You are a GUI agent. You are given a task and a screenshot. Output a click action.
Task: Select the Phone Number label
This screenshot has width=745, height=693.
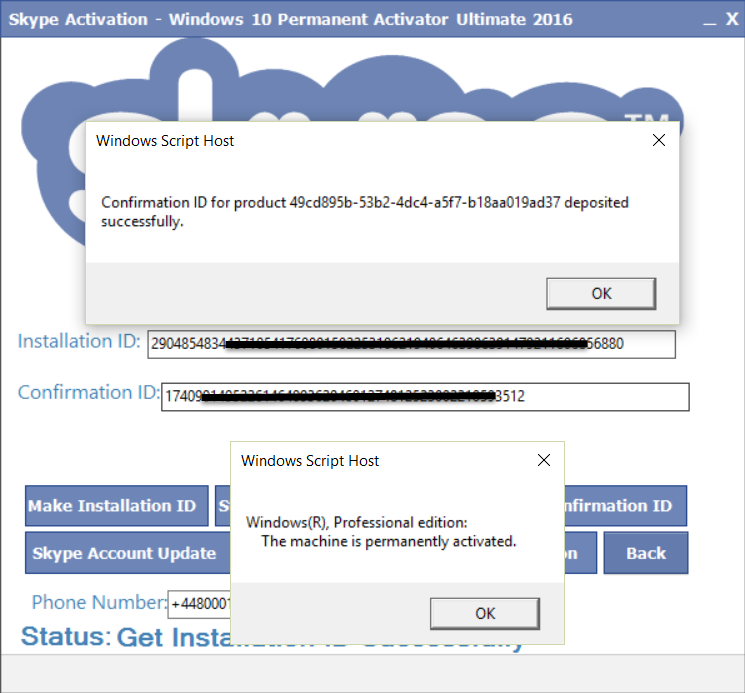[99, 602]
